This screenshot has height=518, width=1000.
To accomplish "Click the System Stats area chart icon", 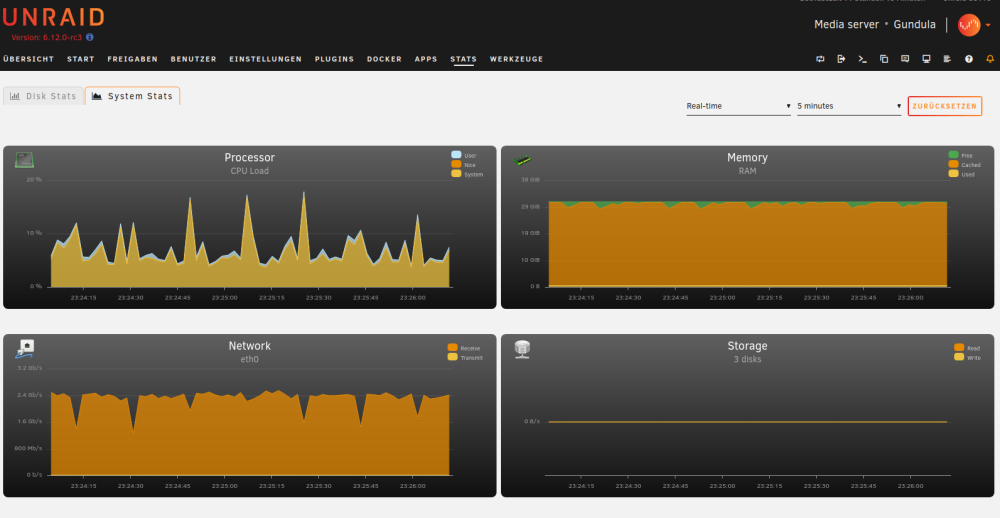I will click(x=97, y=96).
